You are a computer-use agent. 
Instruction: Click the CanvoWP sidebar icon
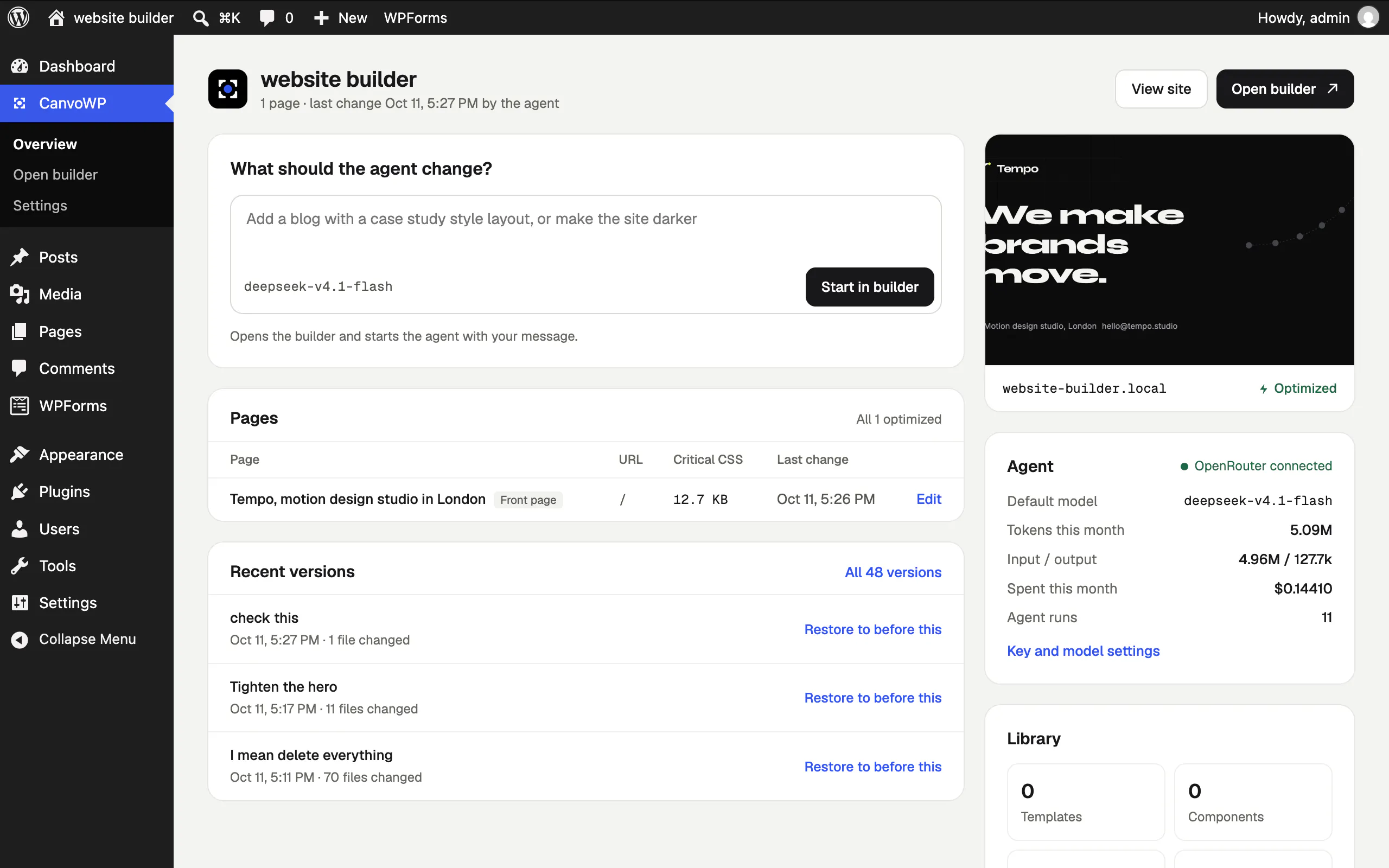[20, 103]
